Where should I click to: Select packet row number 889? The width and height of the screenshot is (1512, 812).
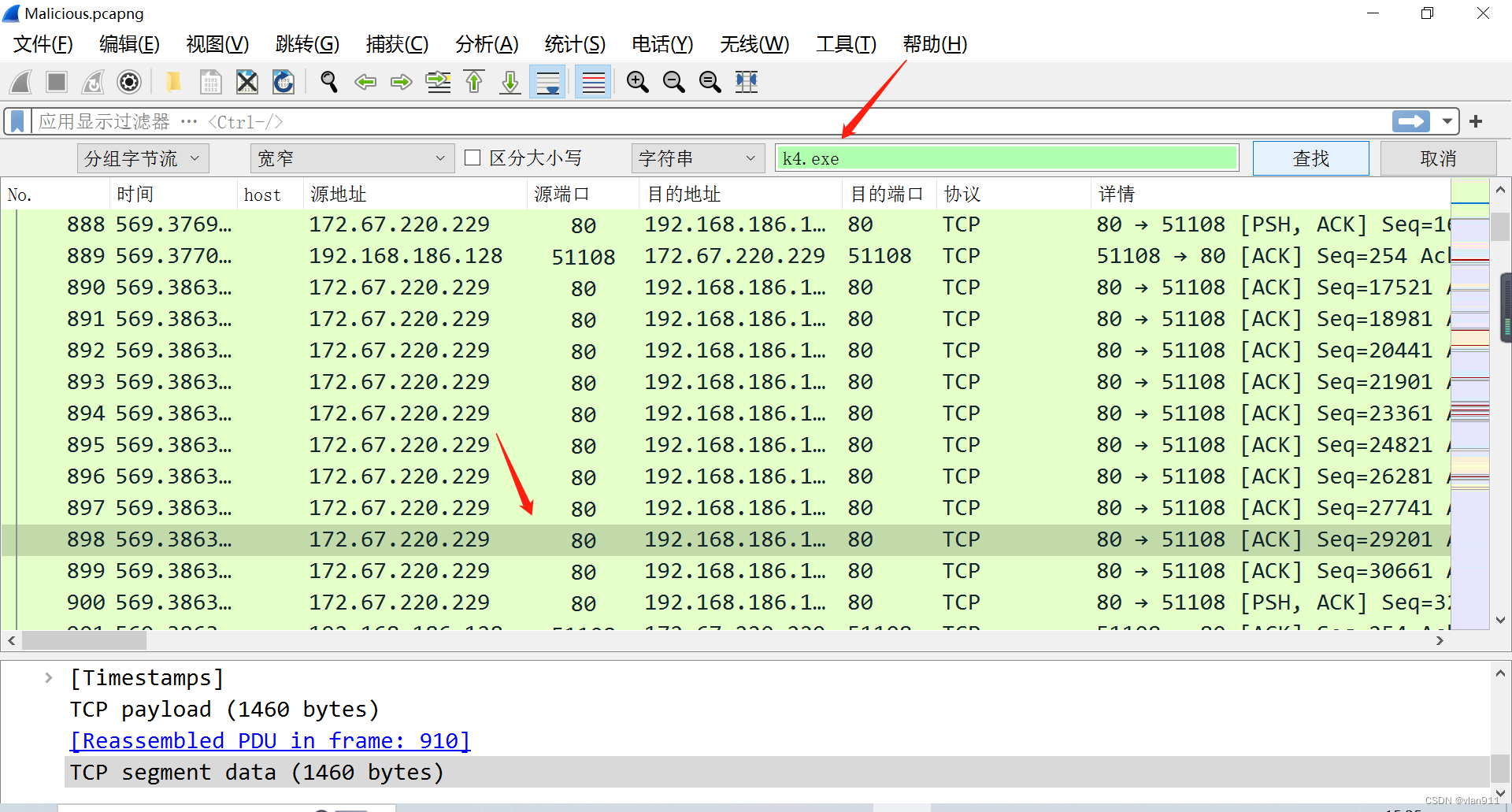click(x=724, y=256)
